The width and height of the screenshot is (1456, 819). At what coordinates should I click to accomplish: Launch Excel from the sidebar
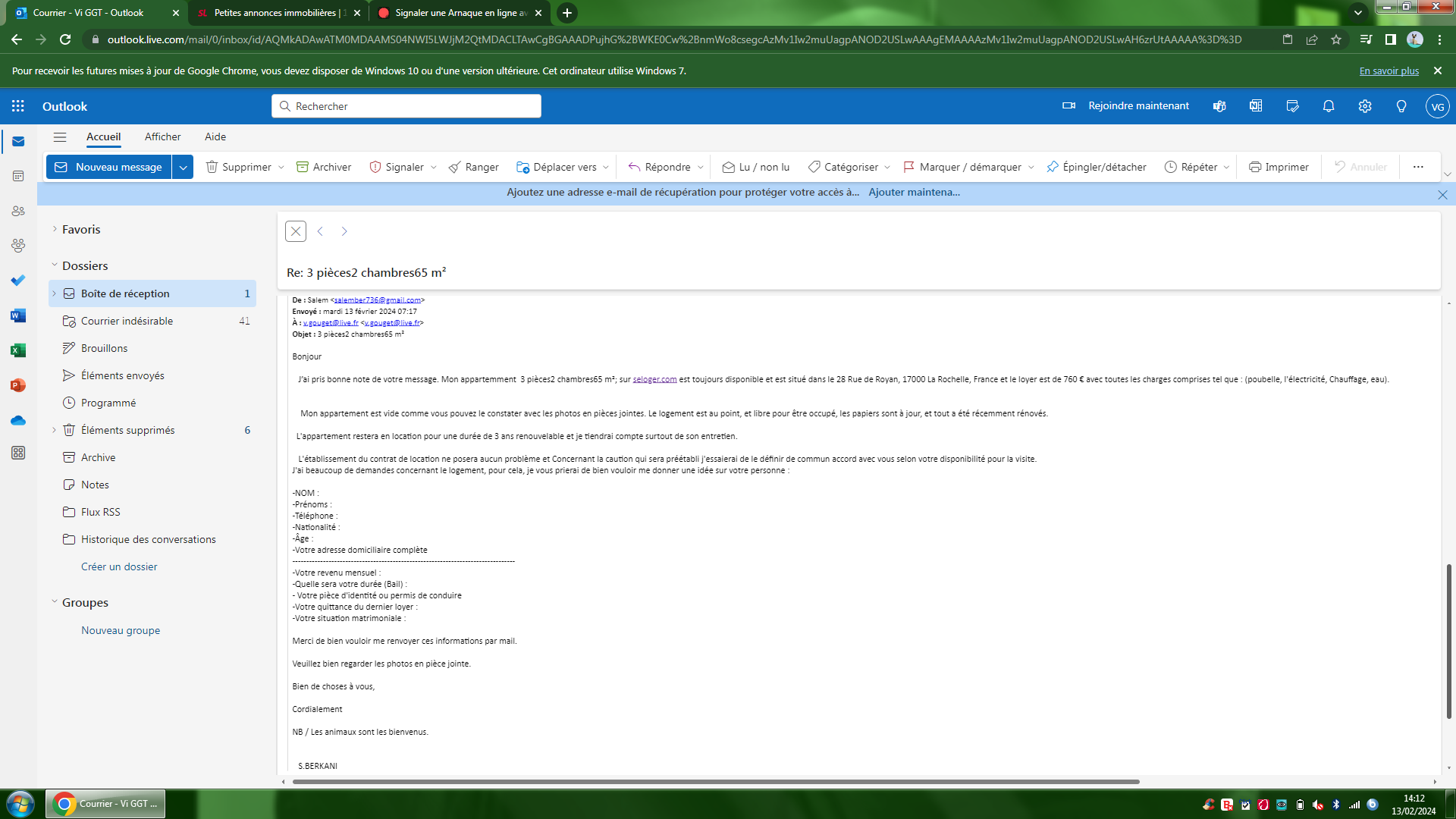[x=18, y=350]
